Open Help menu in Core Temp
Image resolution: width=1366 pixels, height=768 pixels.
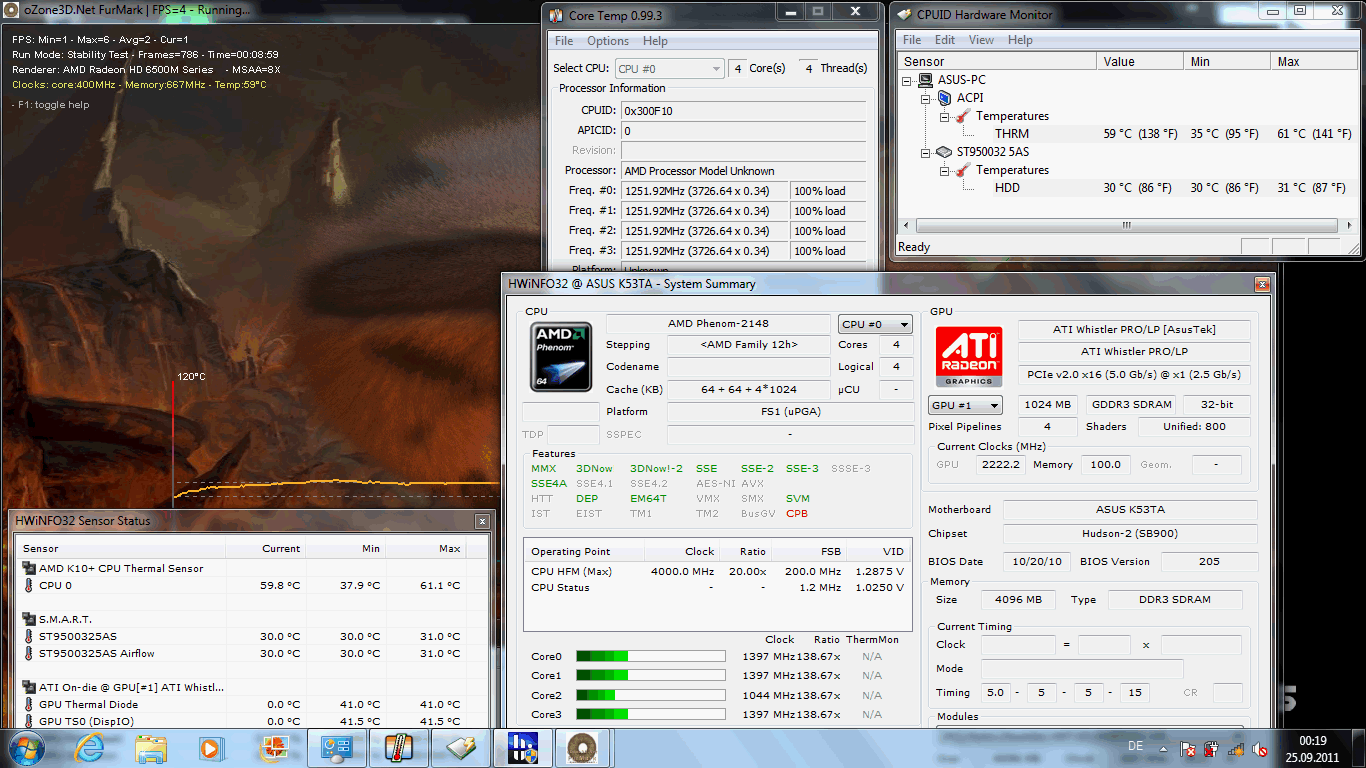coord(655,41)
